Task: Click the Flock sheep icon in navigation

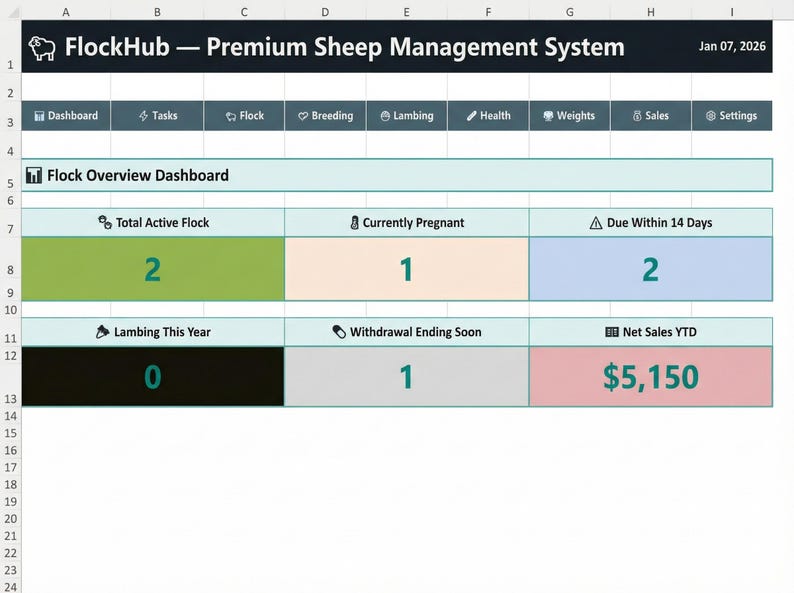Action: (231, 116)
